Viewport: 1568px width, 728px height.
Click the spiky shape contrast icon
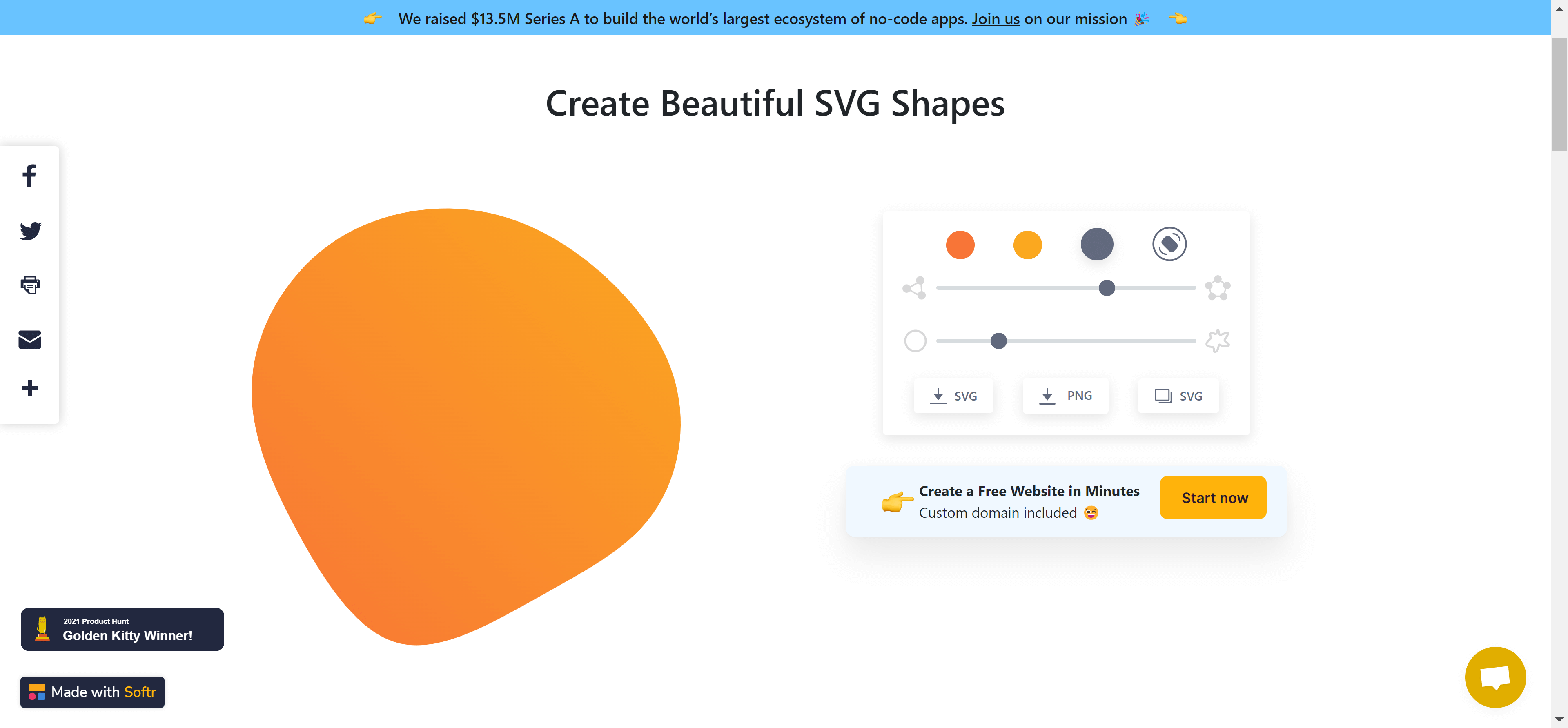click(x=1217, y=341)
